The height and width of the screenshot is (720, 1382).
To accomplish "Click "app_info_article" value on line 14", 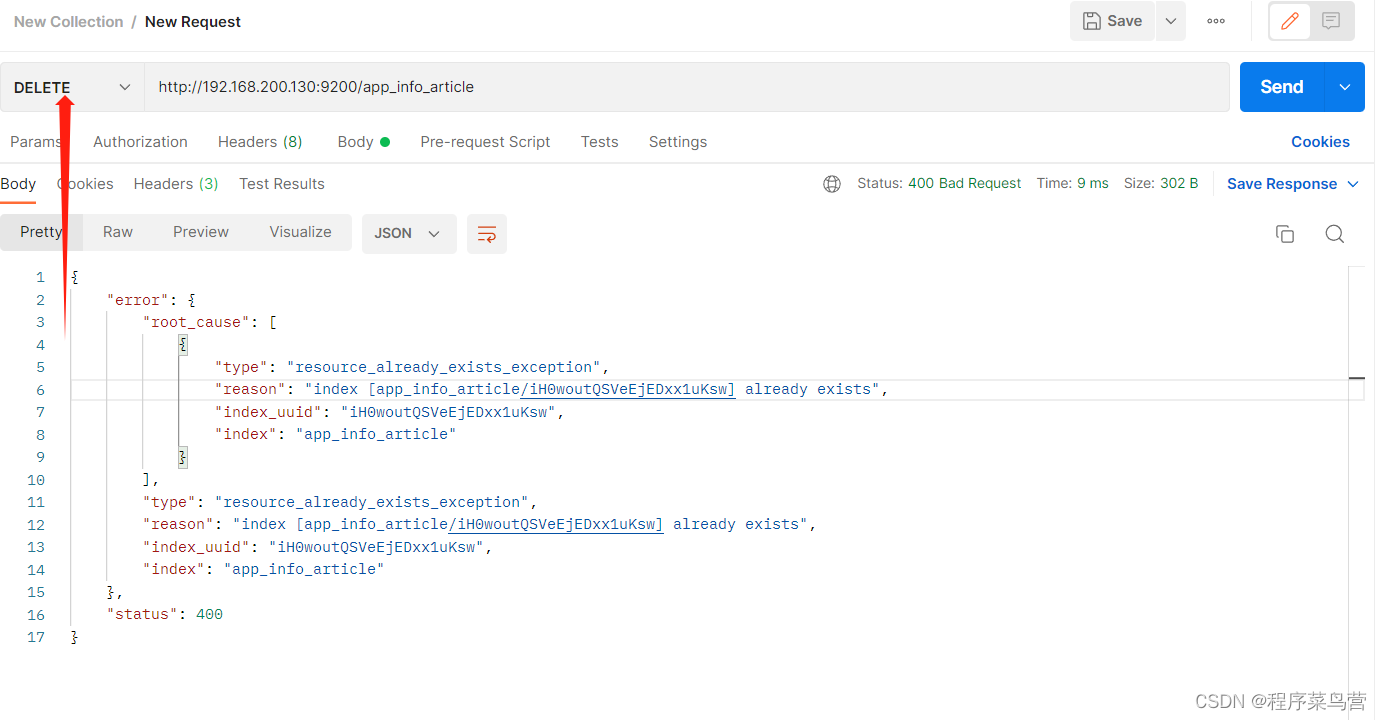I will 304,569.
